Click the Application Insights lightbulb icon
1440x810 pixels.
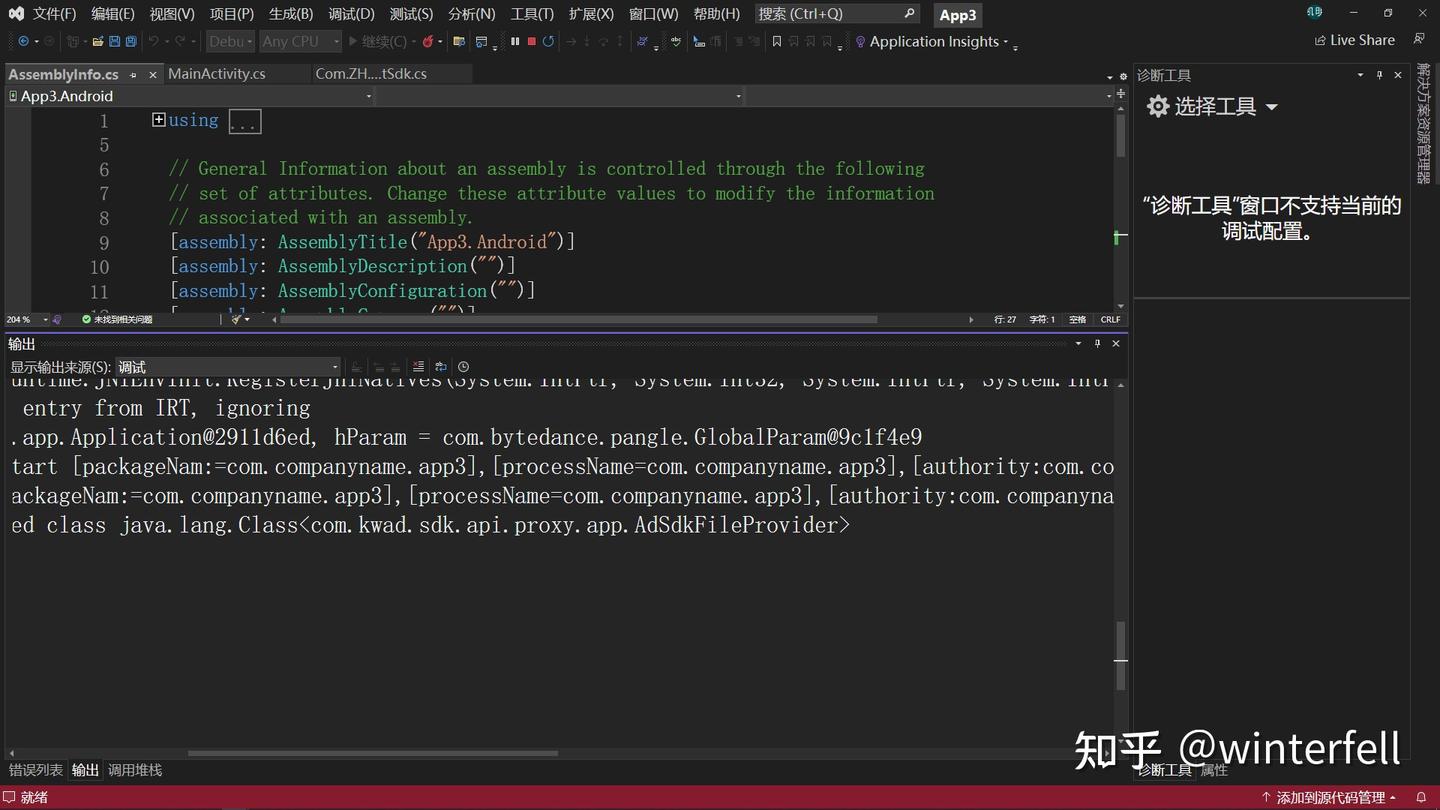(x=860, y=42)
